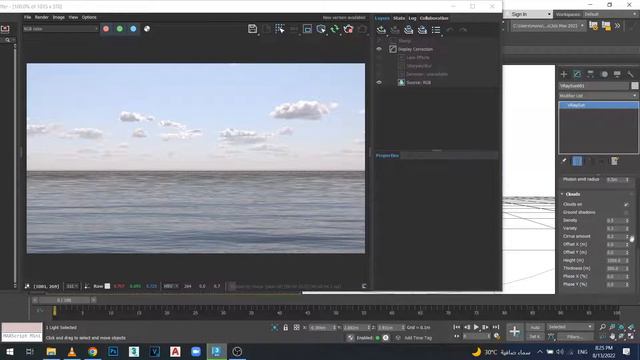Image resolution: width=640 pixels, height=360 pixels.
Task: Select VRaySun in the modifier stack
Action: tap(598, 105)
